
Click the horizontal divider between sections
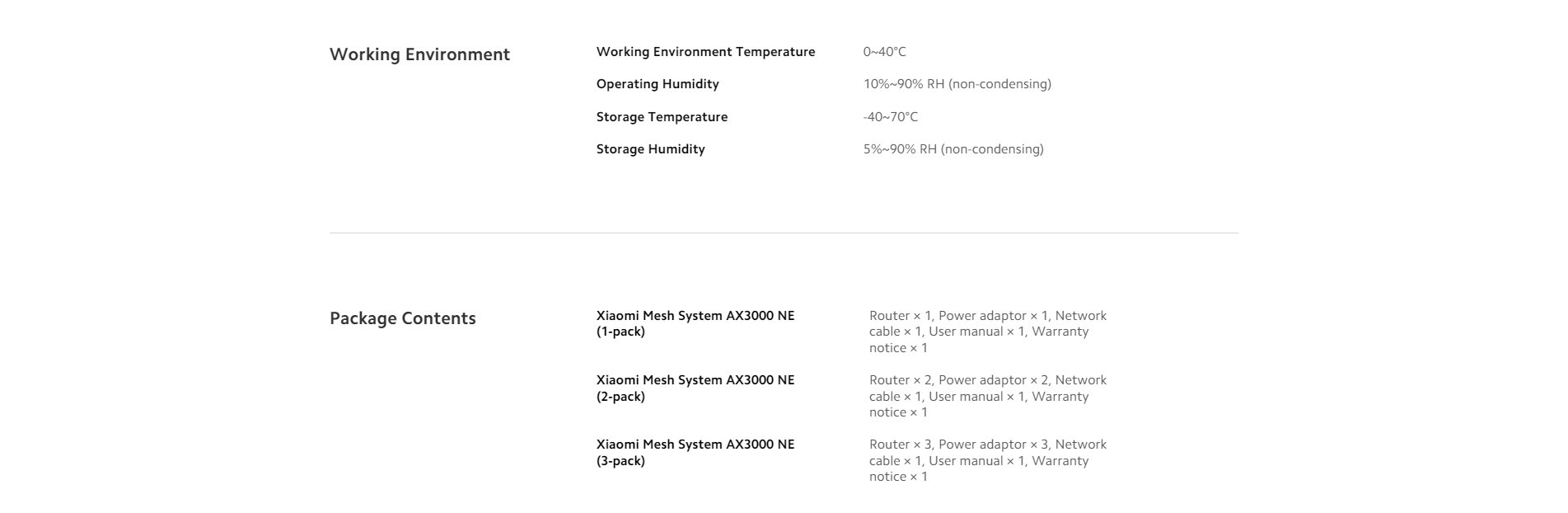coord(784,233)
